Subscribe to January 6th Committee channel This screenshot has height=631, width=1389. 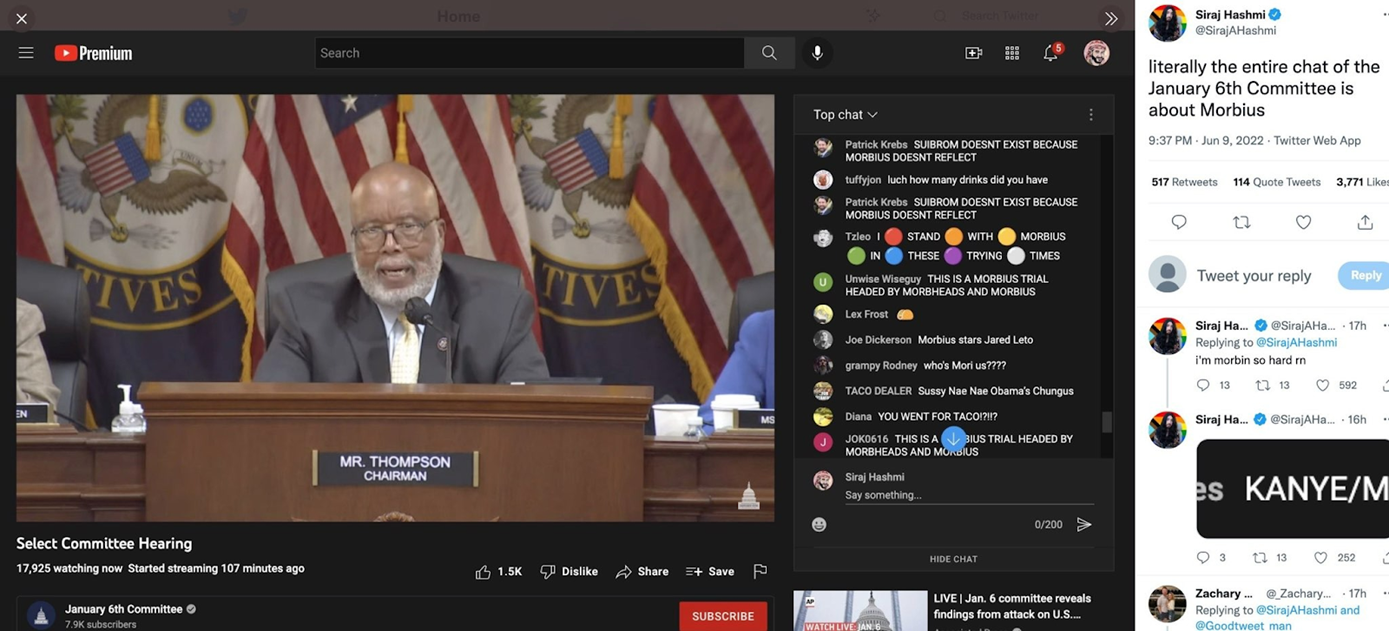(x=723, y=616)
